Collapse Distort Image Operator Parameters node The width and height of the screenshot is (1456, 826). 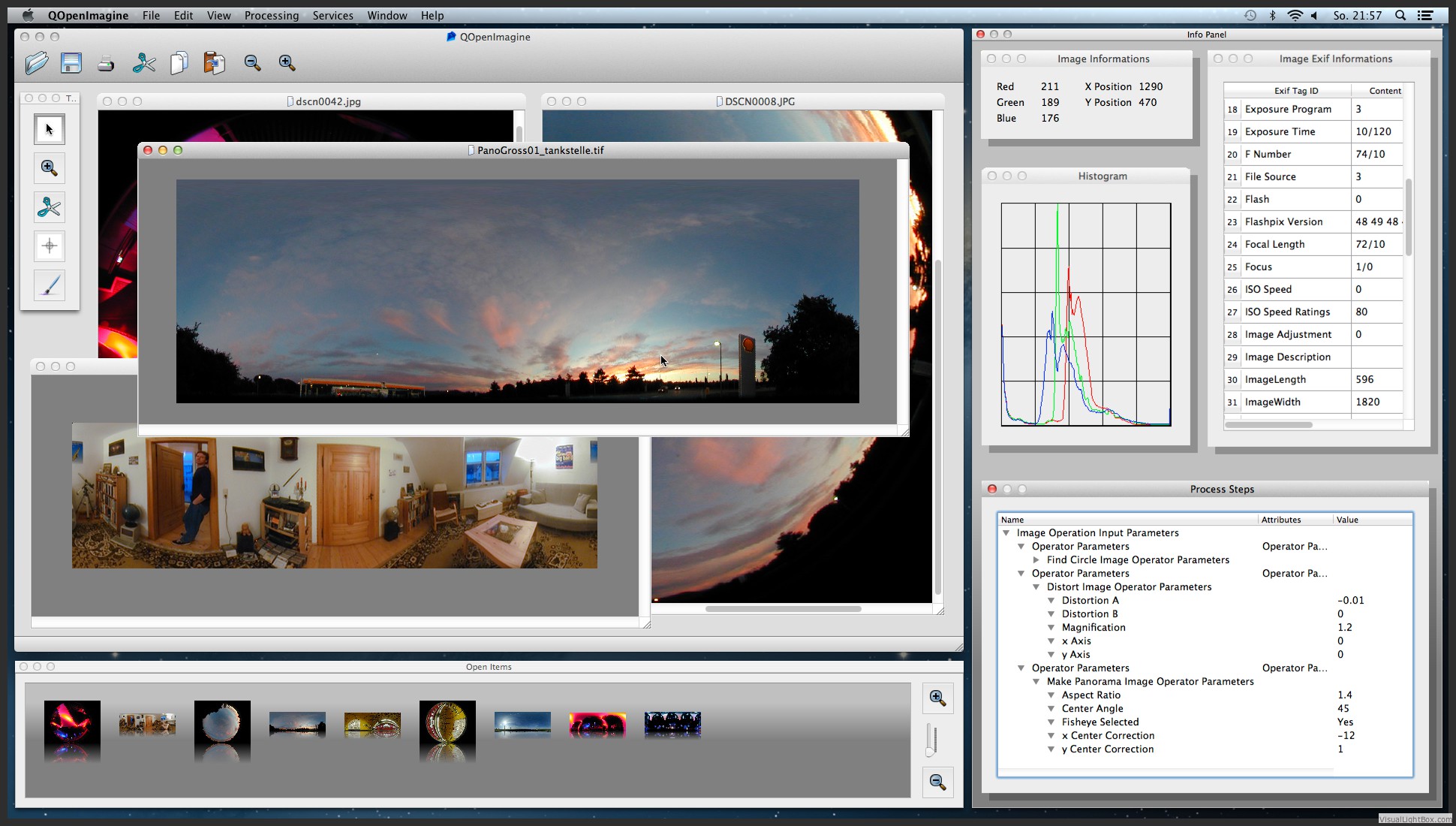[1036, 587]
